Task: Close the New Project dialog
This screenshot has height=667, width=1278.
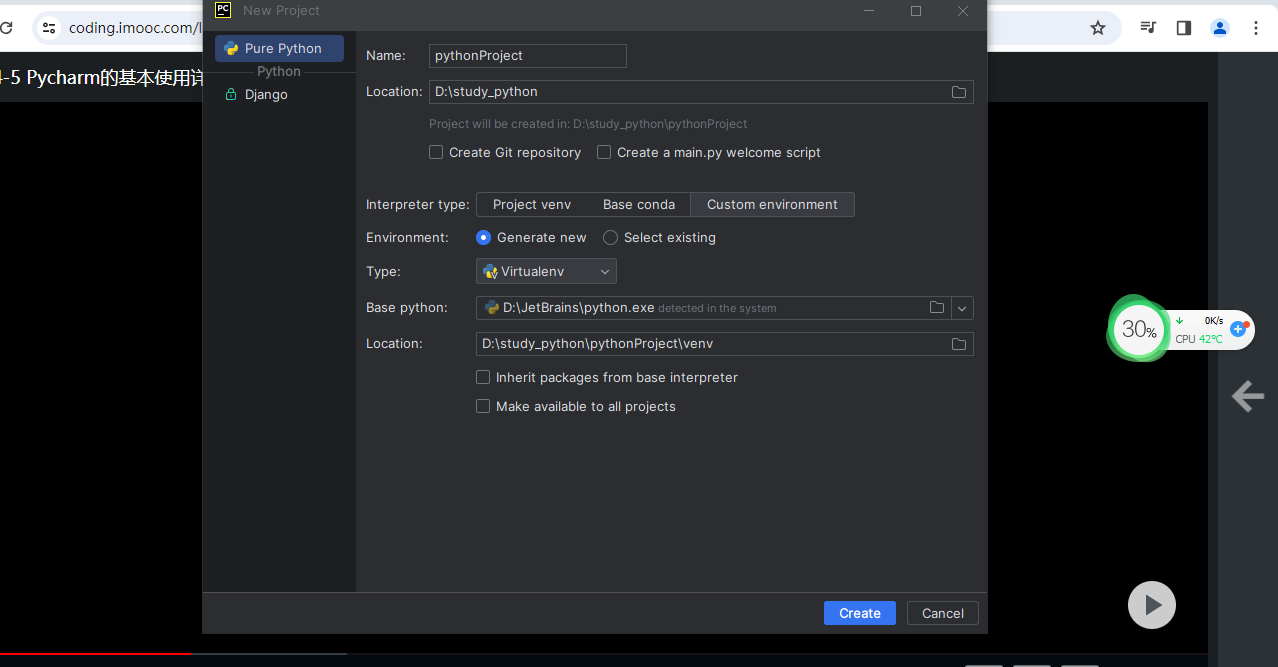Action: pyautogui.click(x=963, y=11)
